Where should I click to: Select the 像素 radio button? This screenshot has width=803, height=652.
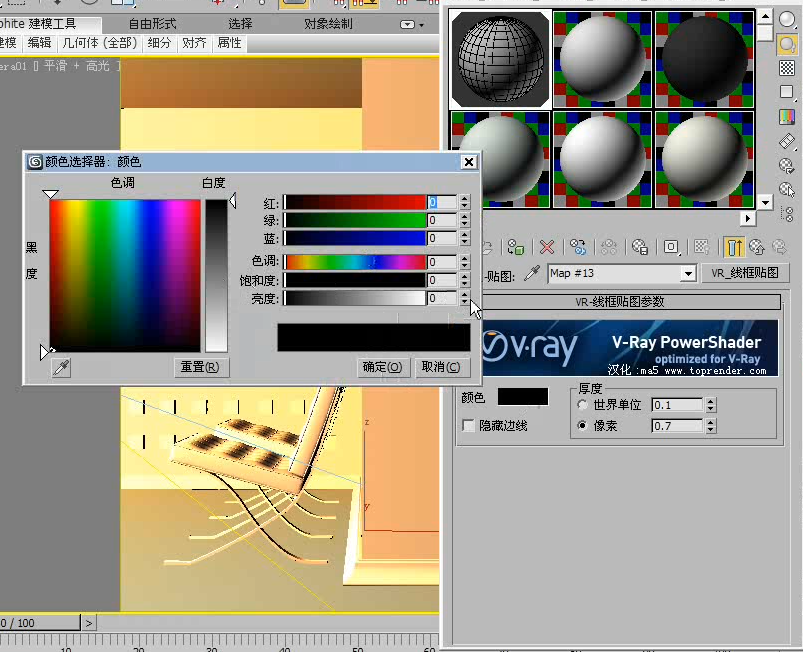click(582, 425)
